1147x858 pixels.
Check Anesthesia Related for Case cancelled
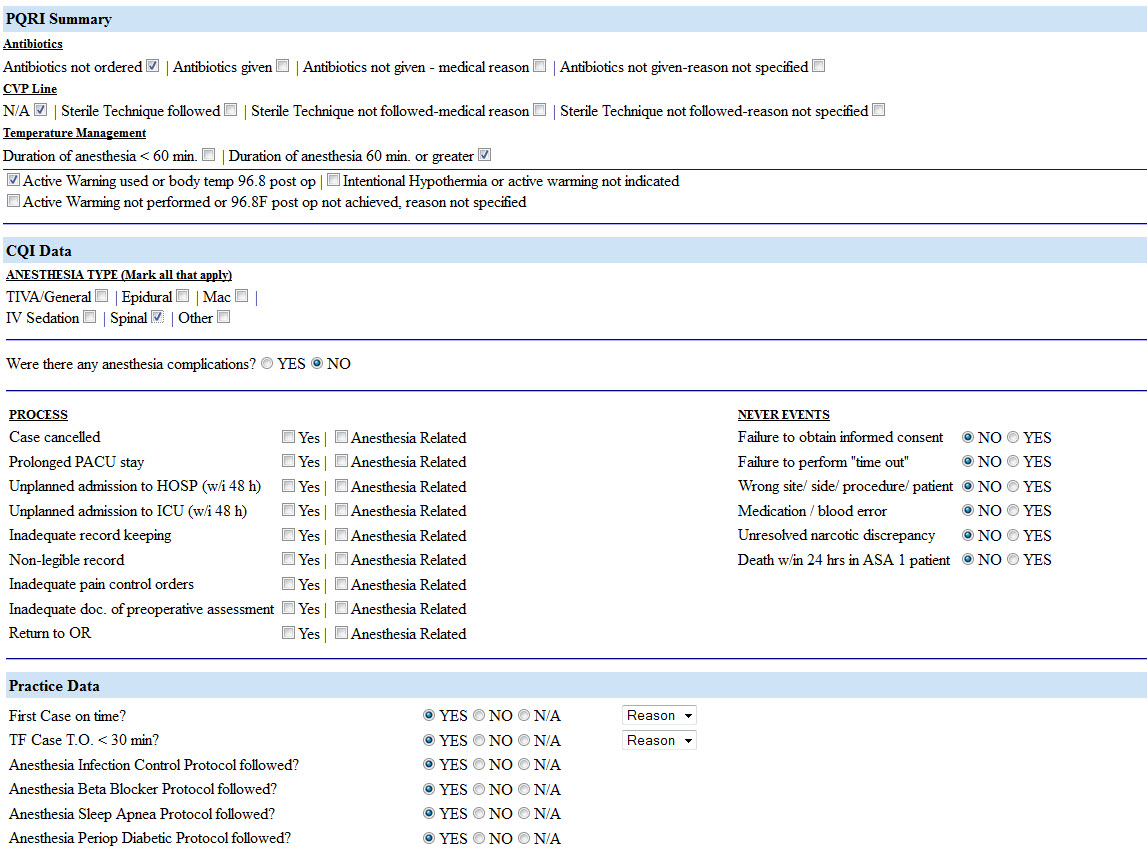[x=341, y=437]
